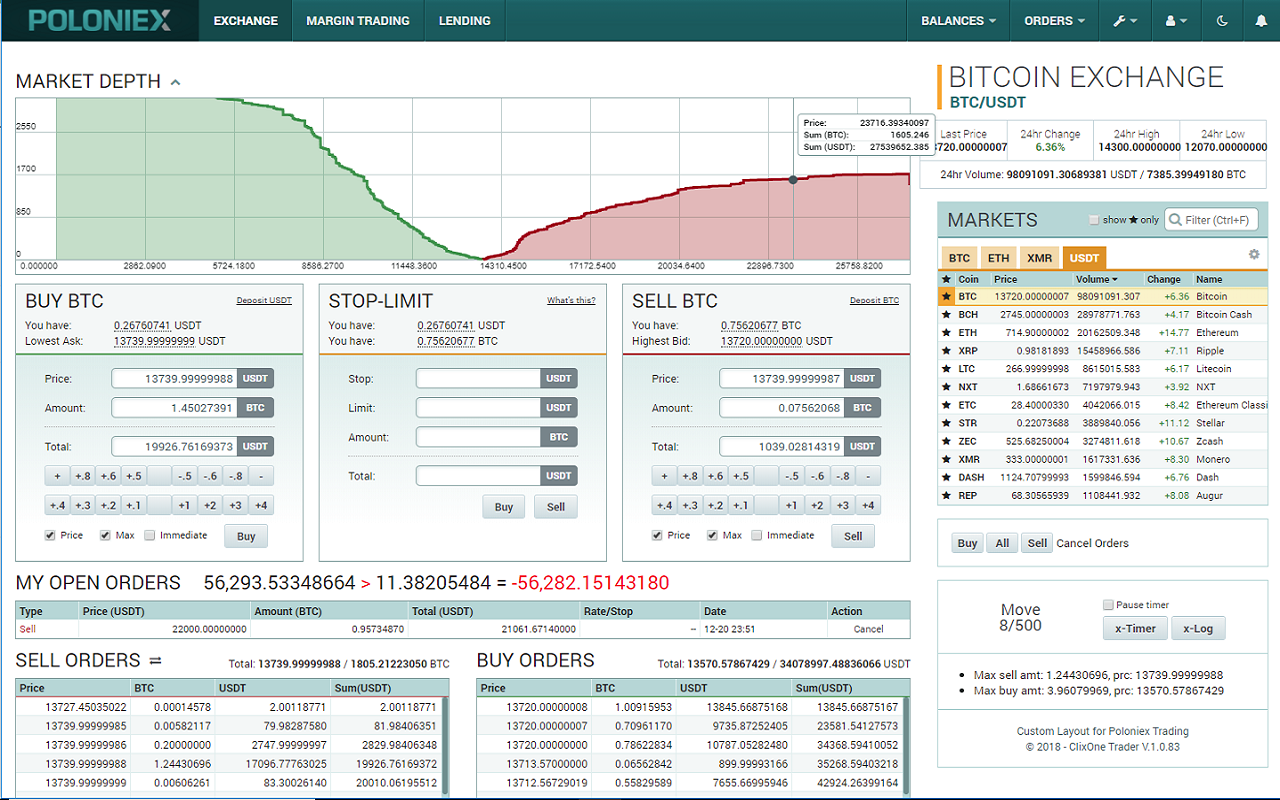Cancel All orders button
Image resolution: width=1280 pixels, height=800 pixels.
pos(1002,543)
